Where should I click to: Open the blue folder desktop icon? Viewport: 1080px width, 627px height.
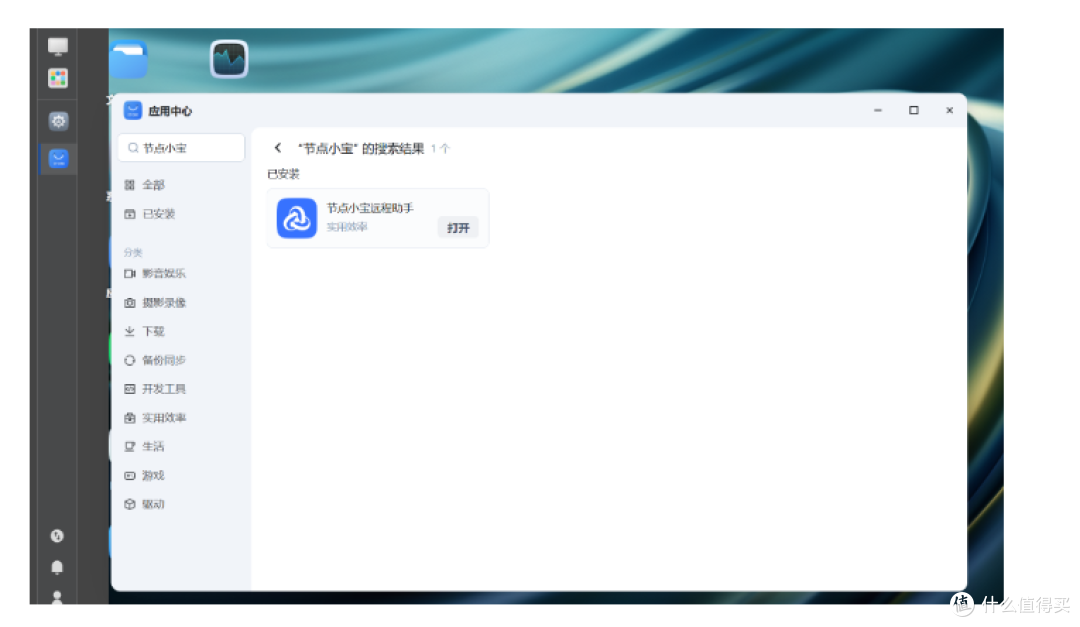pyautogui.click(x=128, y=60)
